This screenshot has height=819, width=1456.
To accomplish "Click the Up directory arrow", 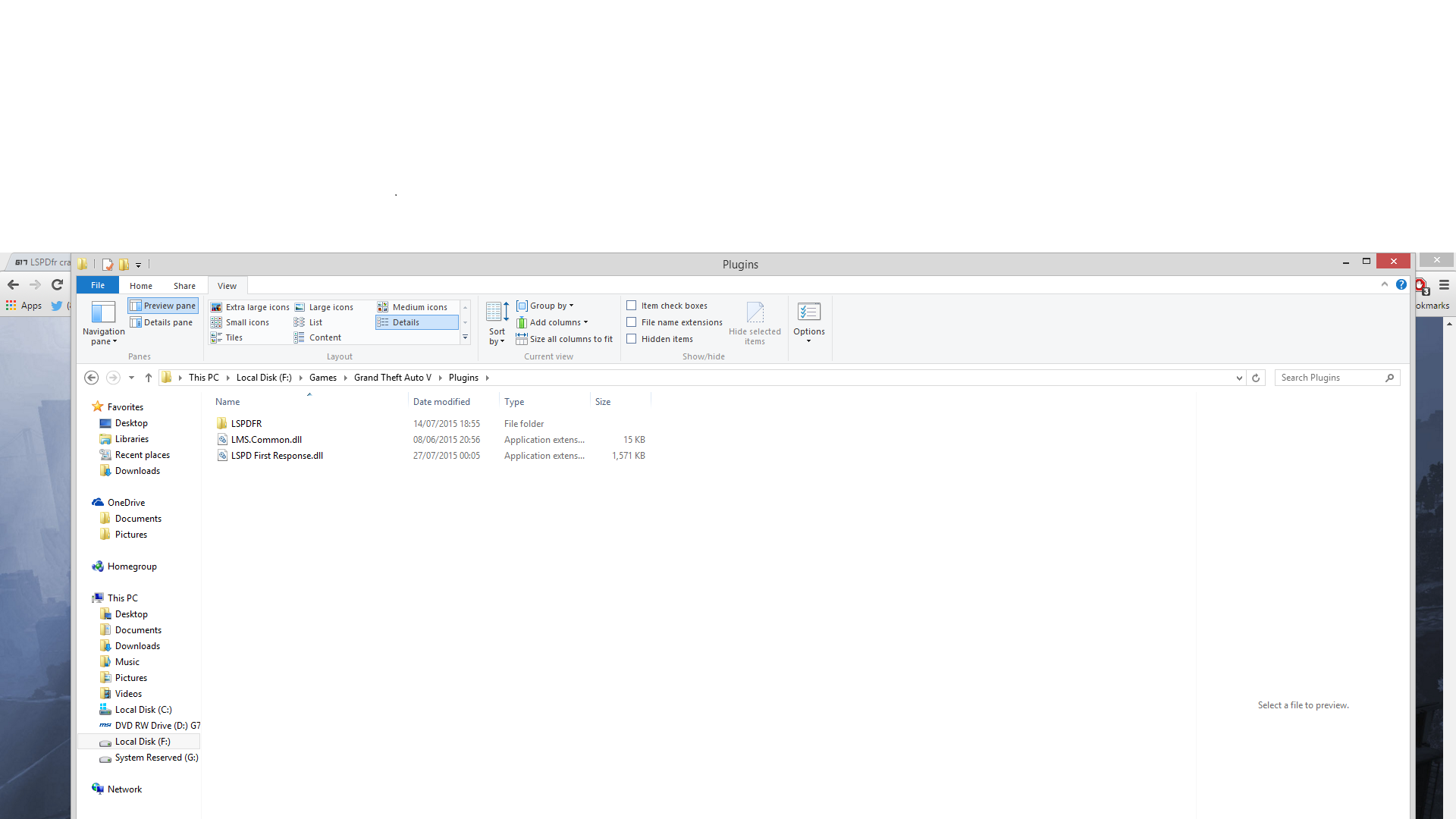I will click(x=149, y=378).
